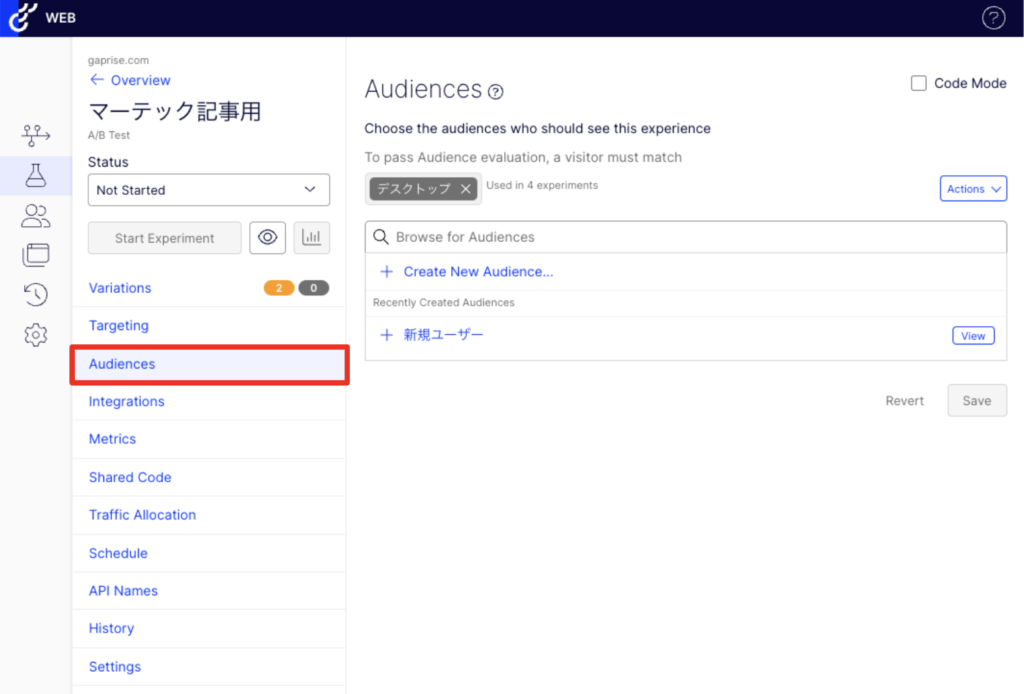1024x694 pixels.
Task: Go to the Targeting section
Action: (x=118, y=326)
